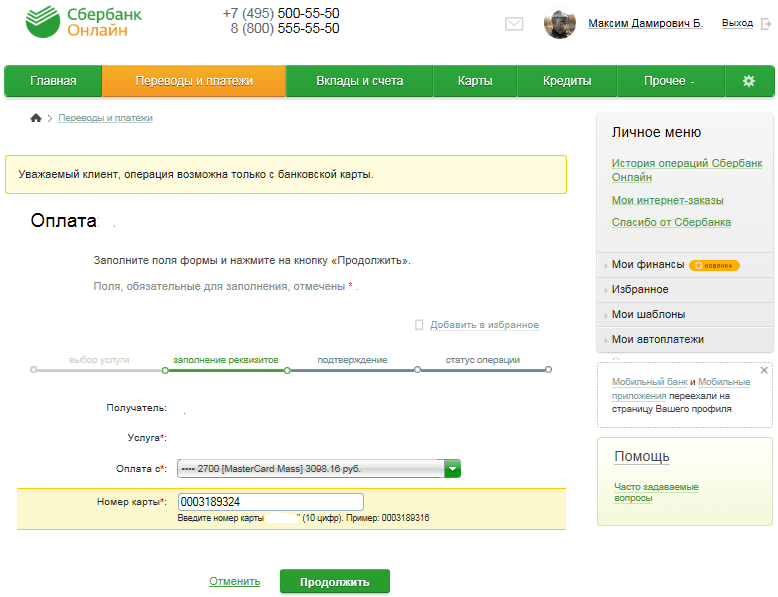Open Мои интернет-заказы link
Viewport: 778px width, 597px height.
tap(667, 200)
